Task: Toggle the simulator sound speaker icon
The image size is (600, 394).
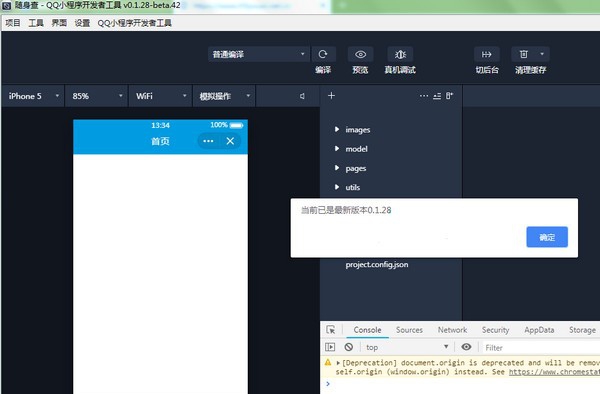Action: (302, 96)
